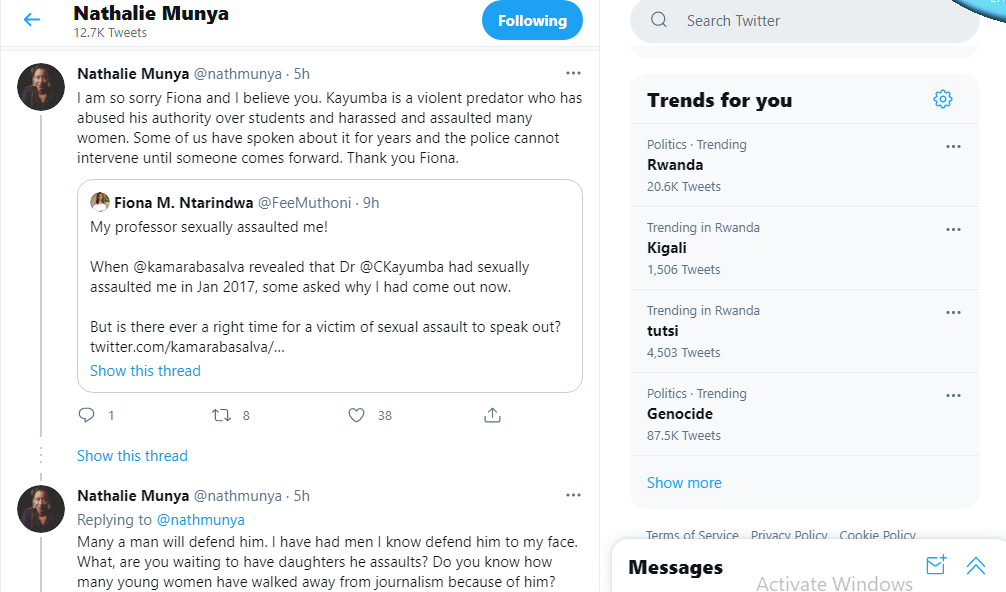The height and width of the screenshot is (592, 1006).
Task: Open Show this thread in quoted tweet
Action: pyautogui.click(x=145, y=371)
